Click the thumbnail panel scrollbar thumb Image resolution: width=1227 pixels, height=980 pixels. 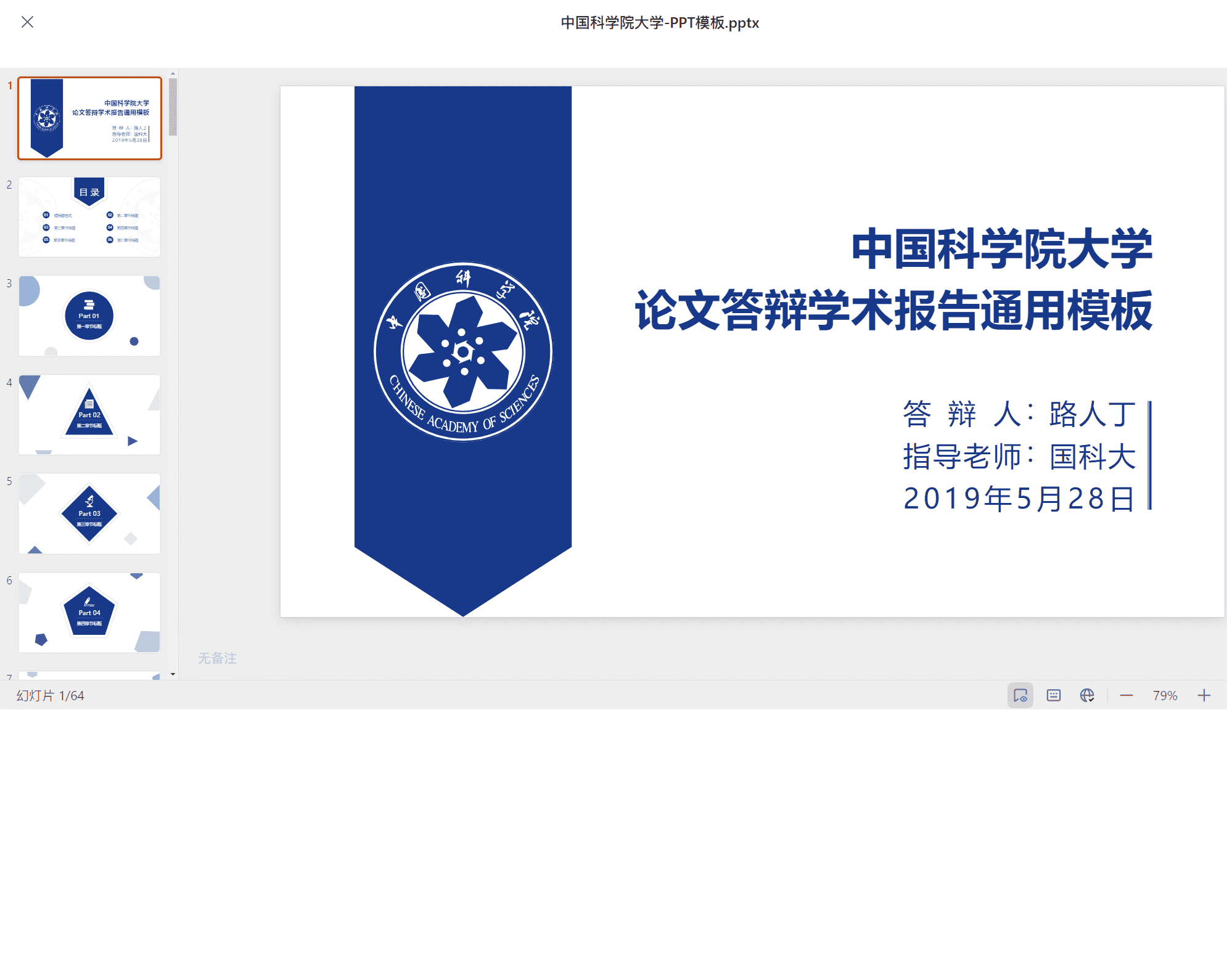pos(173,107)
